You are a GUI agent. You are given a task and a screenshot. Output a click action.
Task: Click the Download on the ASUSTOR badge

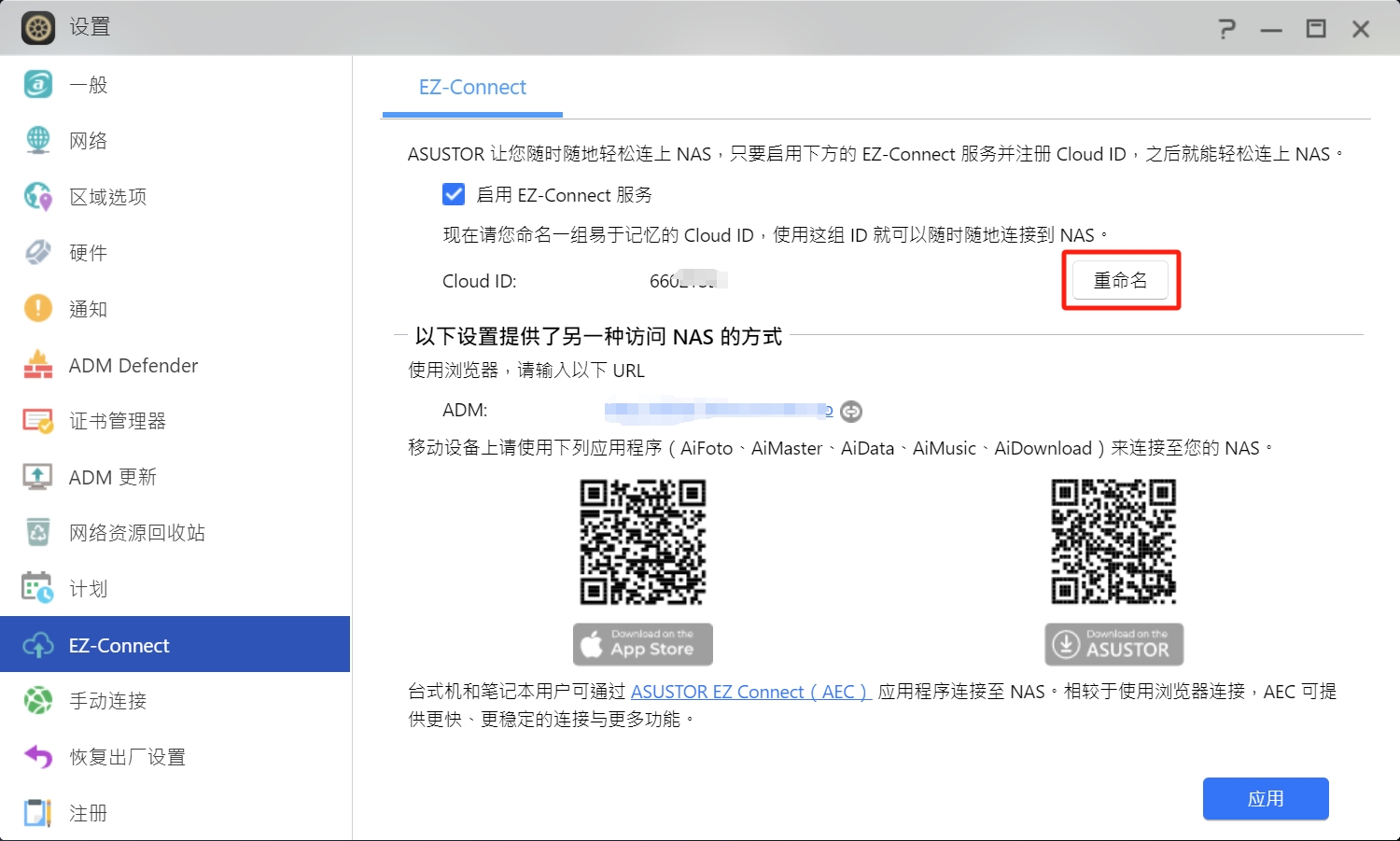(1114, 644)
